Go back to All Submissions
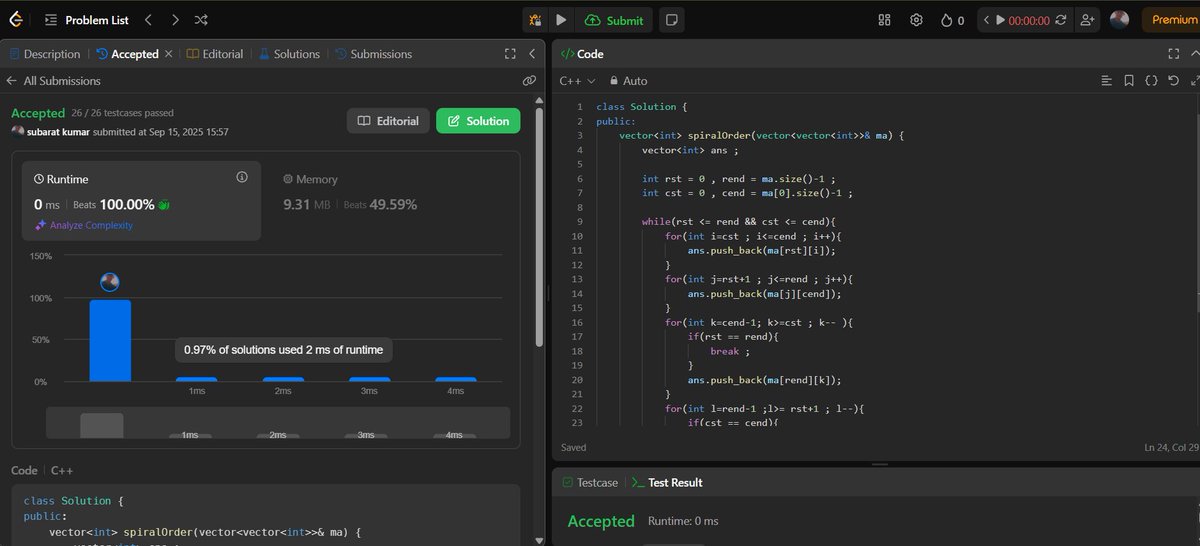The height and width of the screenshot is (546, 1200). pos(53,81)
